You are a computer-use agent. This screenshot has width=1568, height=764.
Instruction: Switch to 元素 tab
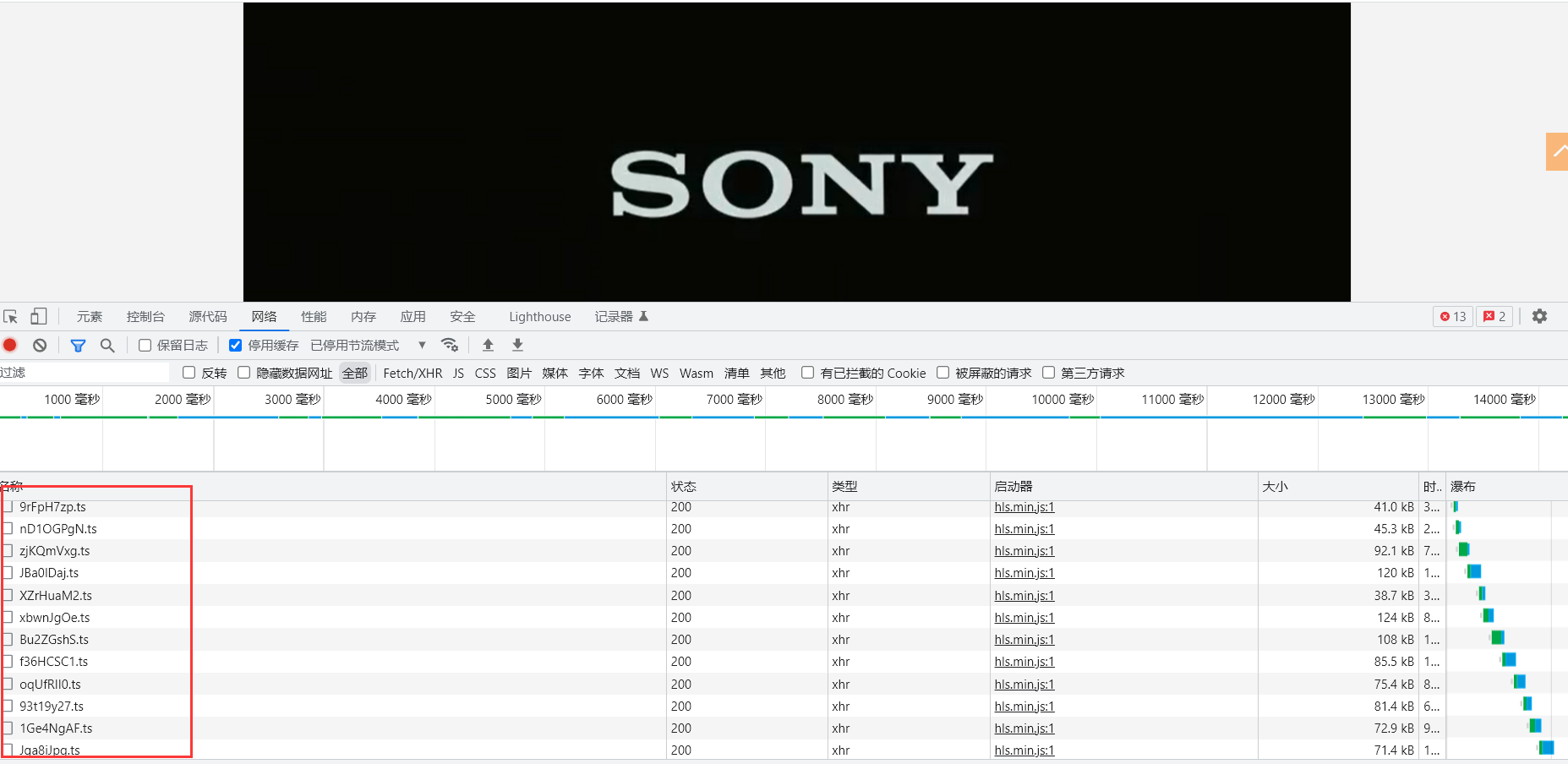(x=90, y=316)
